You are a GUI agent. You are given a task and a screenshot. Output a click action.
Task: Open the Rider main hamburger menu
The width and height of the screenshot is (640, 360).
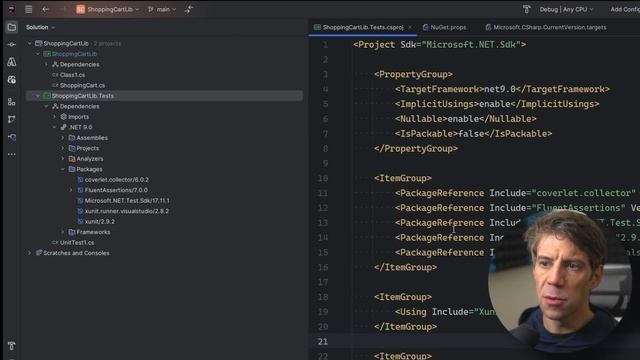pos(29,9)
